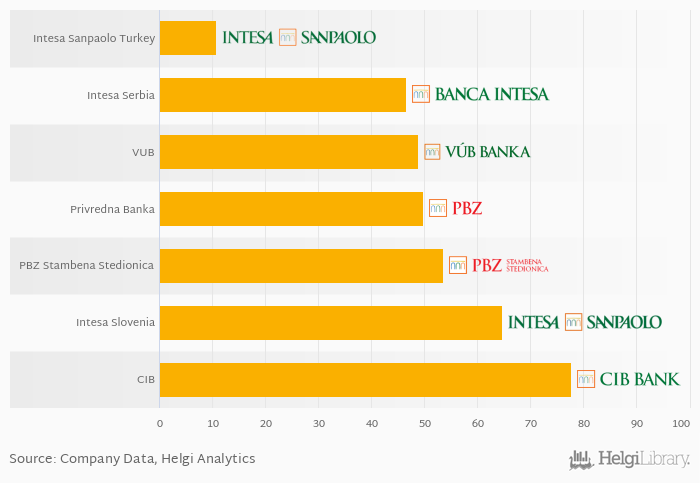Screen dimensions: 700x483
Task: Select the VUB orange bar
Action: click(x=289, y=152)
